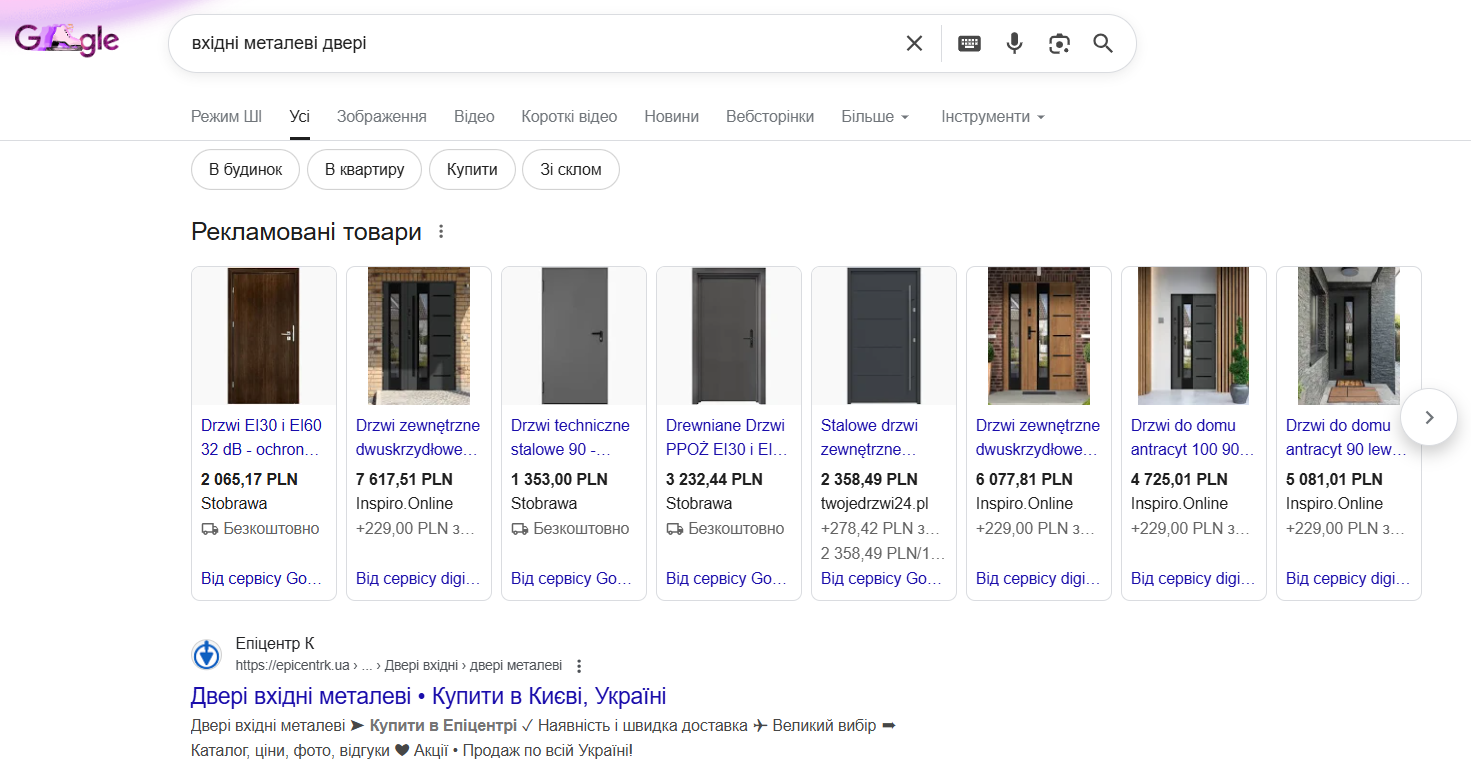The width and height of the screenshot is (1471, 783).
Task: Apply the В квартиру filter chip
Action: tap(364, 170)
